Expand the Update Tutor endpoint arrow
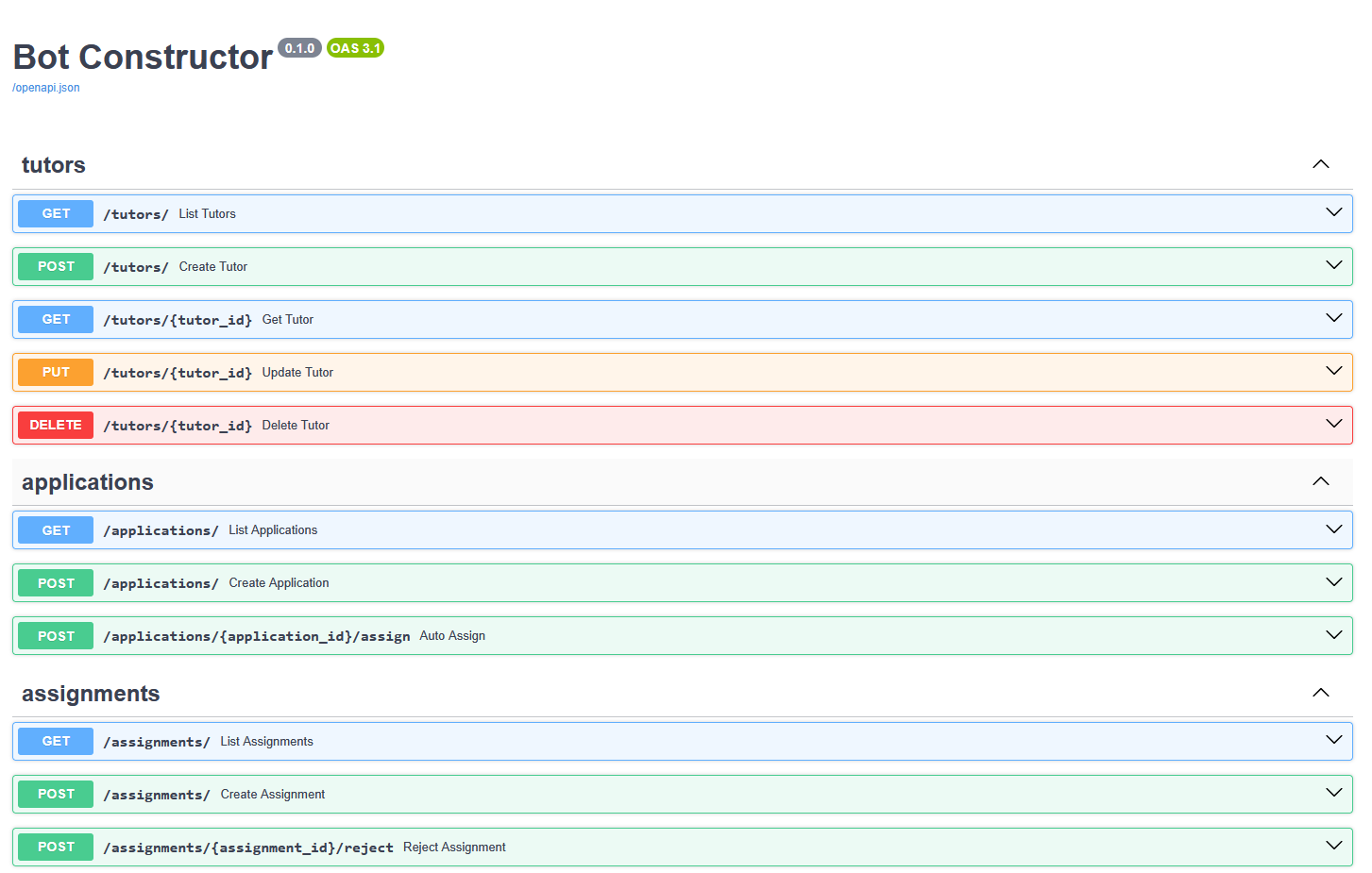 point(1333,371)
